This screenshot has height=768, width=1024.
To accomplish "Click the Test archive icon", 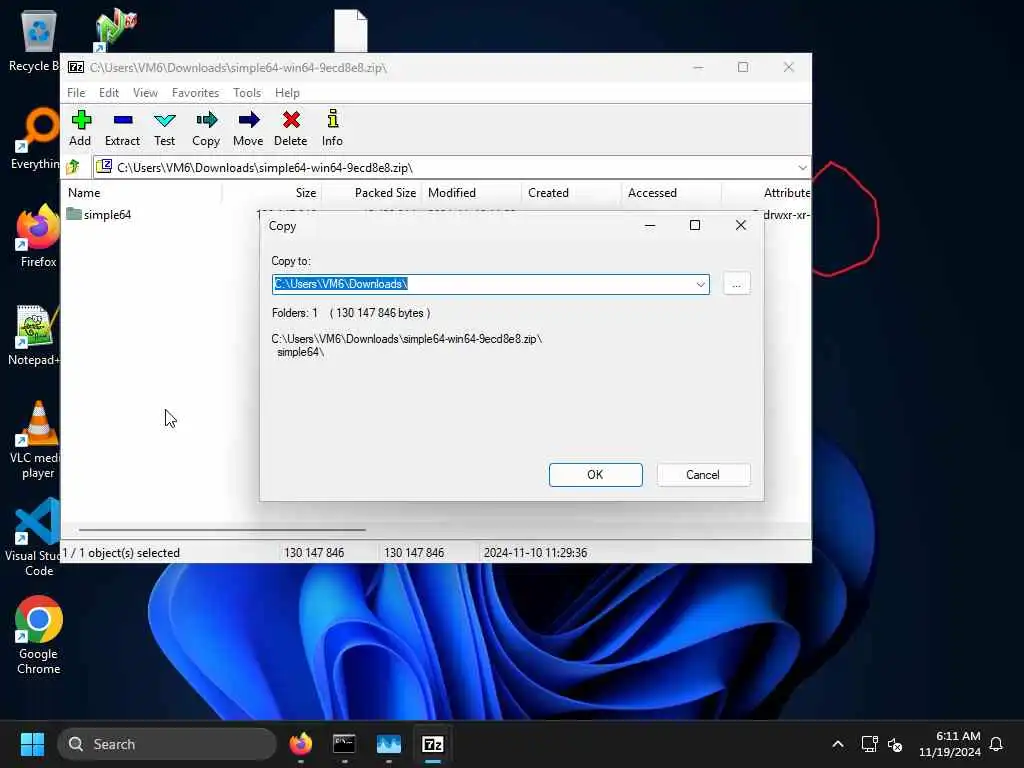I will (165, 120).
